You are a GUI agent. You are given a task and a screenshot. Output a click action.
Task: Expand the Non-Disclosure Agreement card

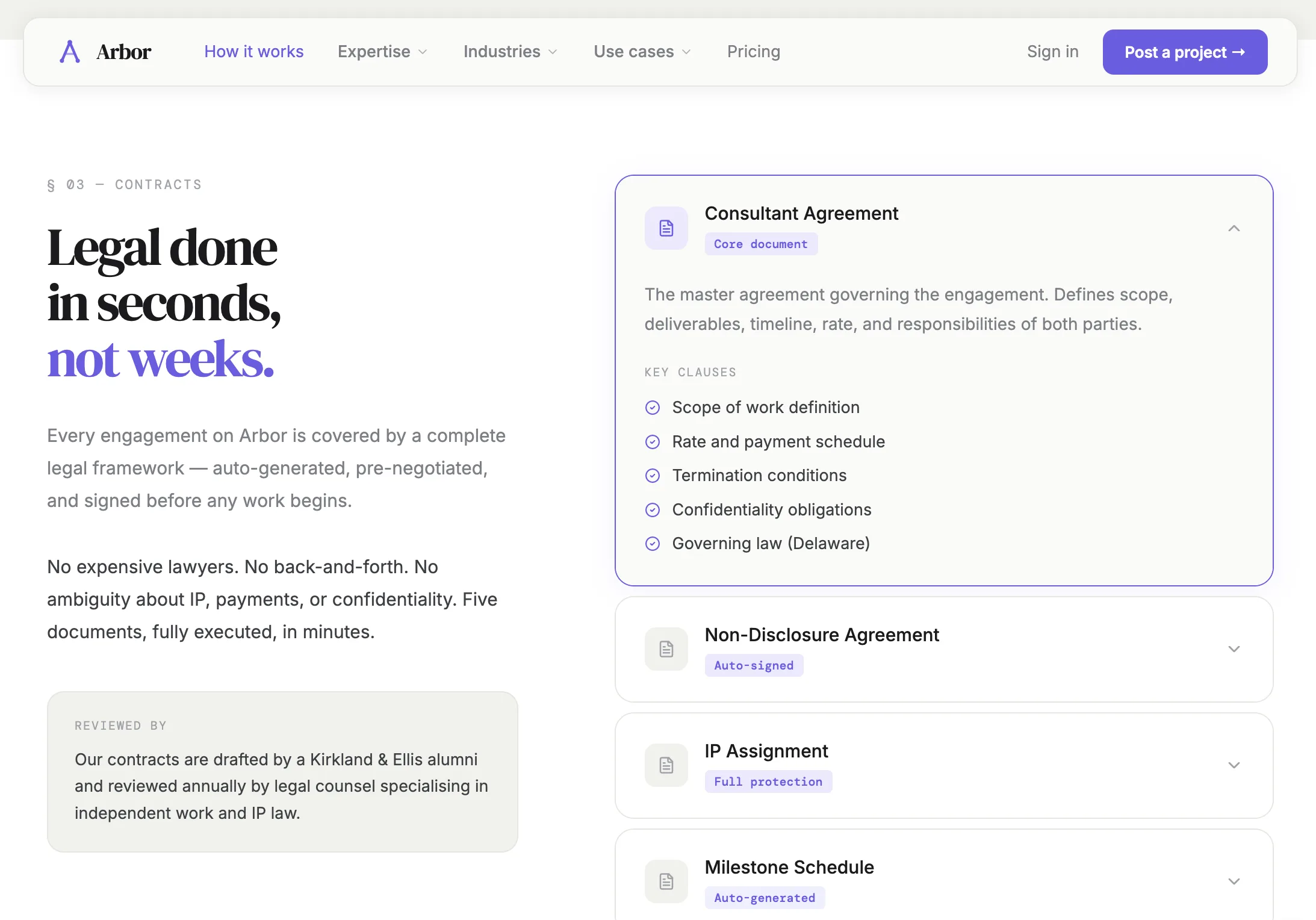point(1234,648)
